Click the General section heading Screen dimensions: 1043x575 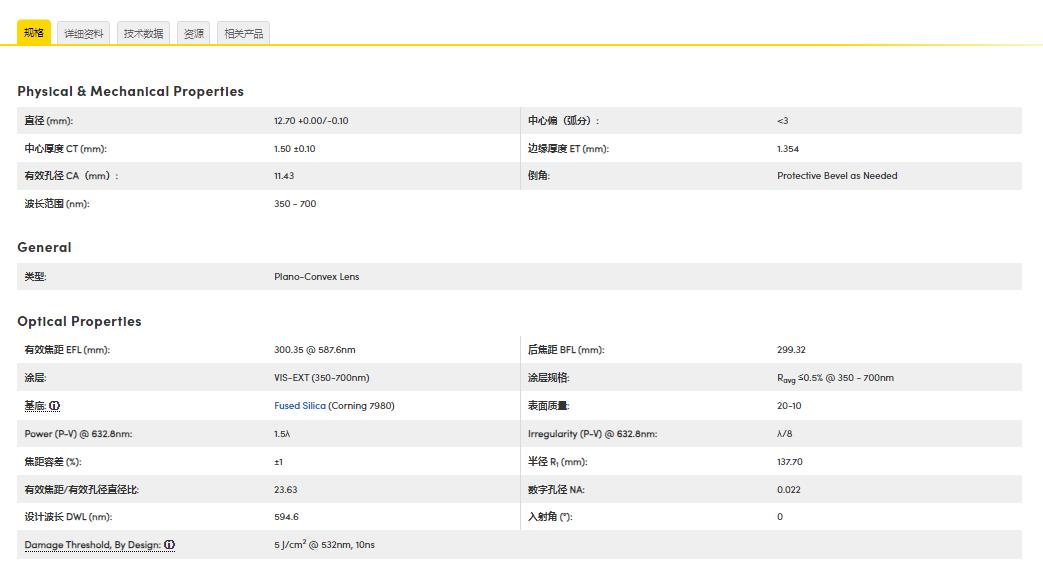click(x=44, y=248)
